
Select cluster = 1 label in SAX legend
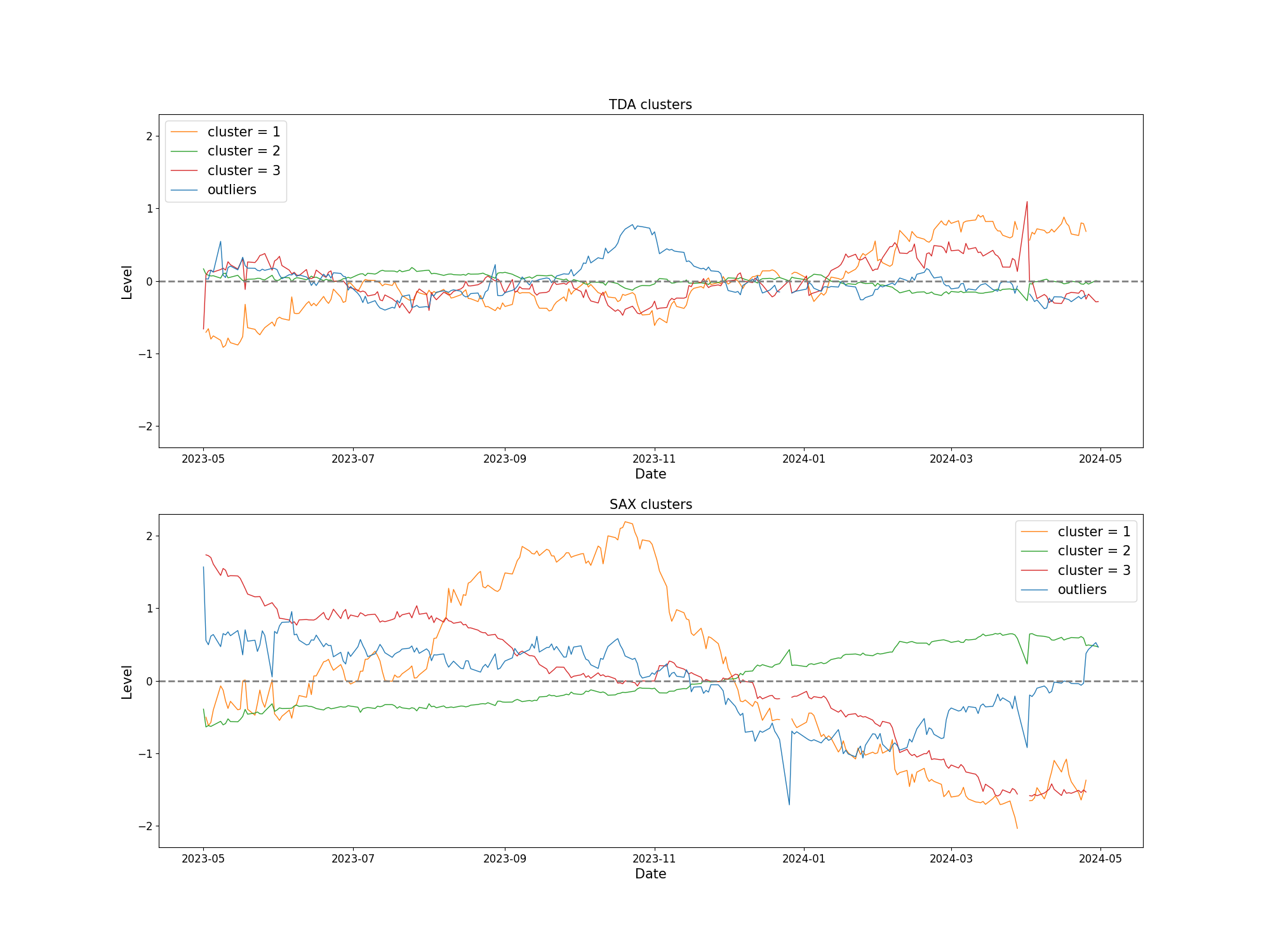pyautogui.click(x=1093, y=532)
